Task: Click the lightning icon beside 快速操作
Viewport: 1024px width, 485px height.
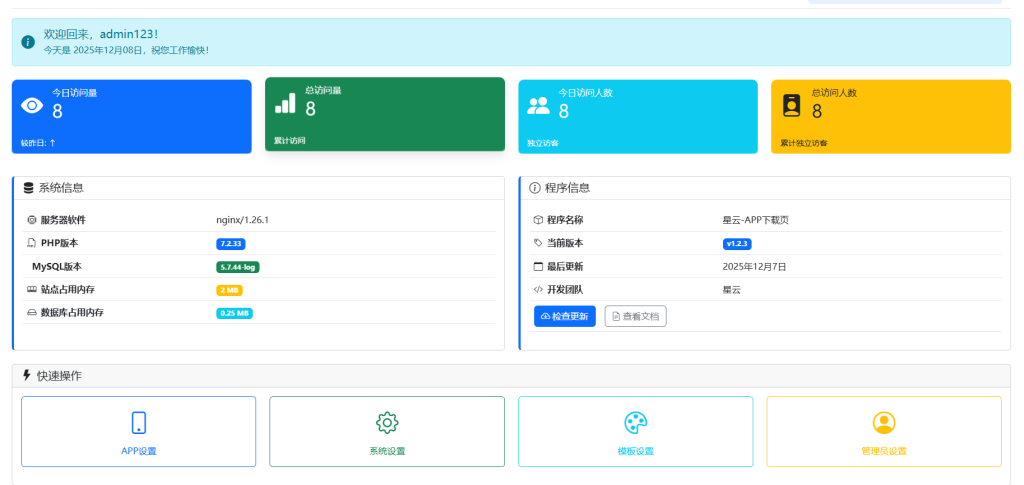Action: (x=27, y=375)
